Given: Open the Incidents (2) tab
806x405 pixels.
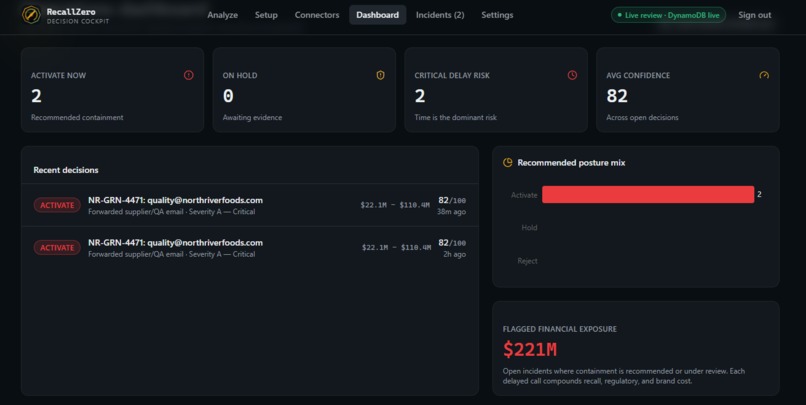Looking at the screenshot, I should pos(440,15).
